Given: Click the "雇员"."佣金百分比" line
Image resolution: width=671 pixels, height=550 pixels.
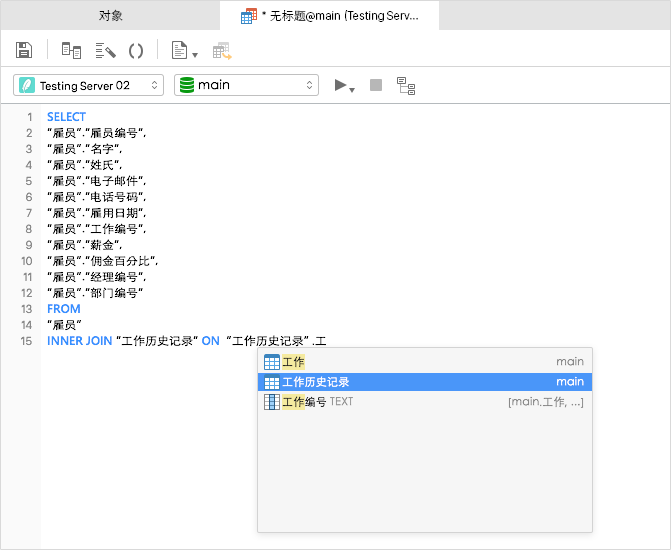Looking at the screenshot, I should tap(103, 261).
